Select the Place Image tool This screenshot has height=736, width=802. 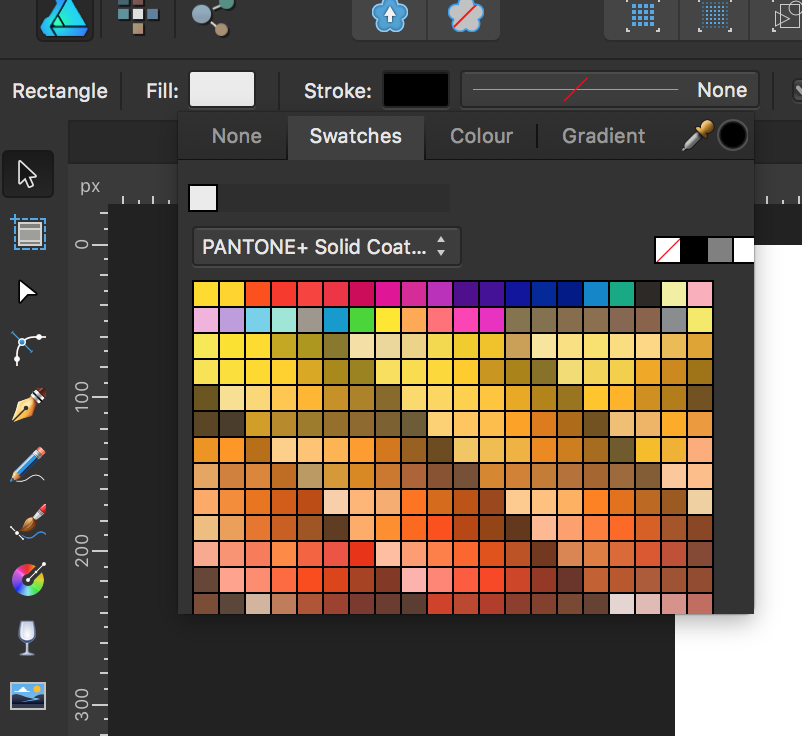pos(28,696)
